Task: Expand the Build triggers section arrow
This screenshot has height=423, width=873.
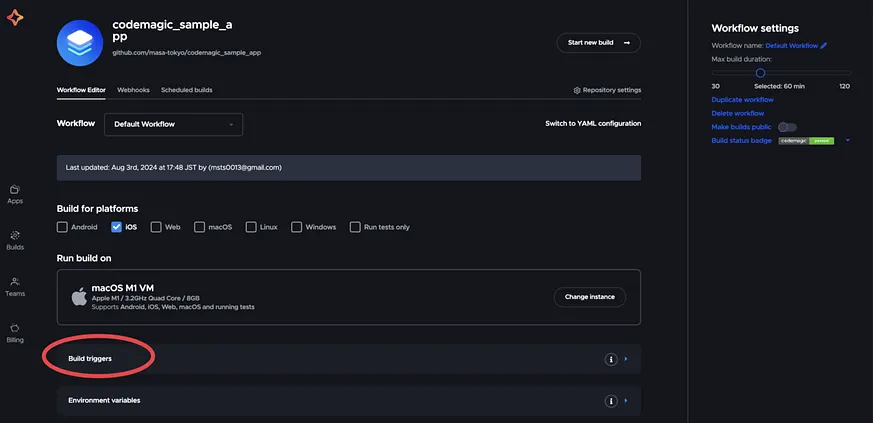Action: (x=626, y=359)
